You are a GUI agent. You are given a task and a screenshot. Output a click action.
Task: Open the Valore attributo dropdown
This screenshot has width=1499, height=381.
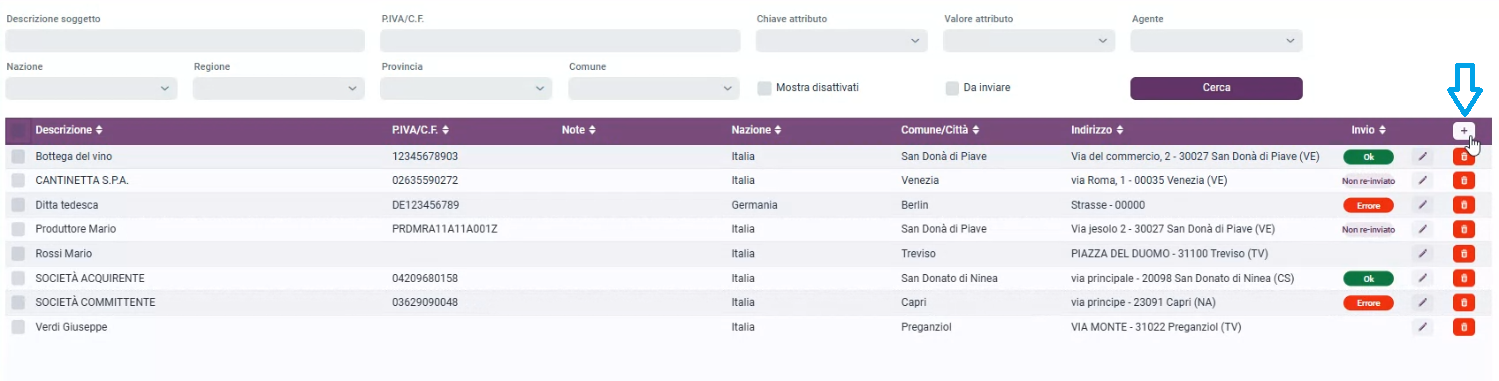[x=1029, y=41]
